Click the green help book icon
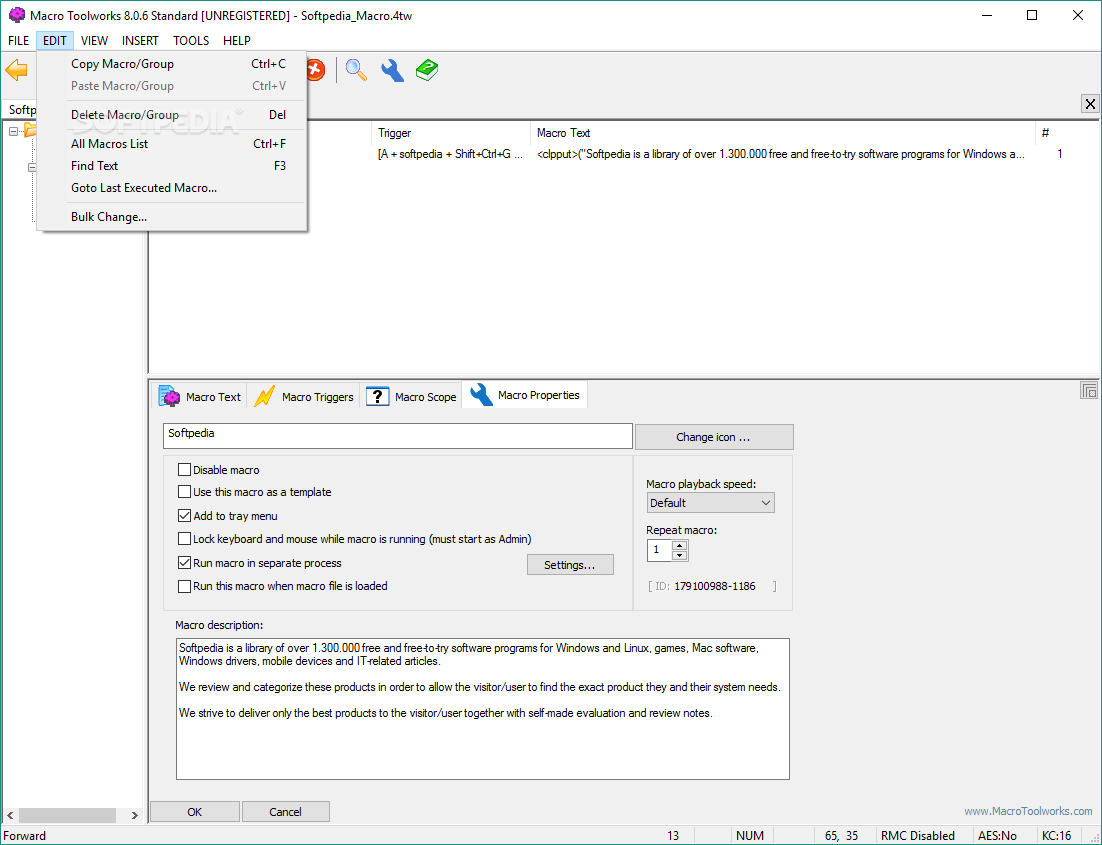Image resolution: width=1102 pixels, height=845 pixels. click(x=427, y=70)
